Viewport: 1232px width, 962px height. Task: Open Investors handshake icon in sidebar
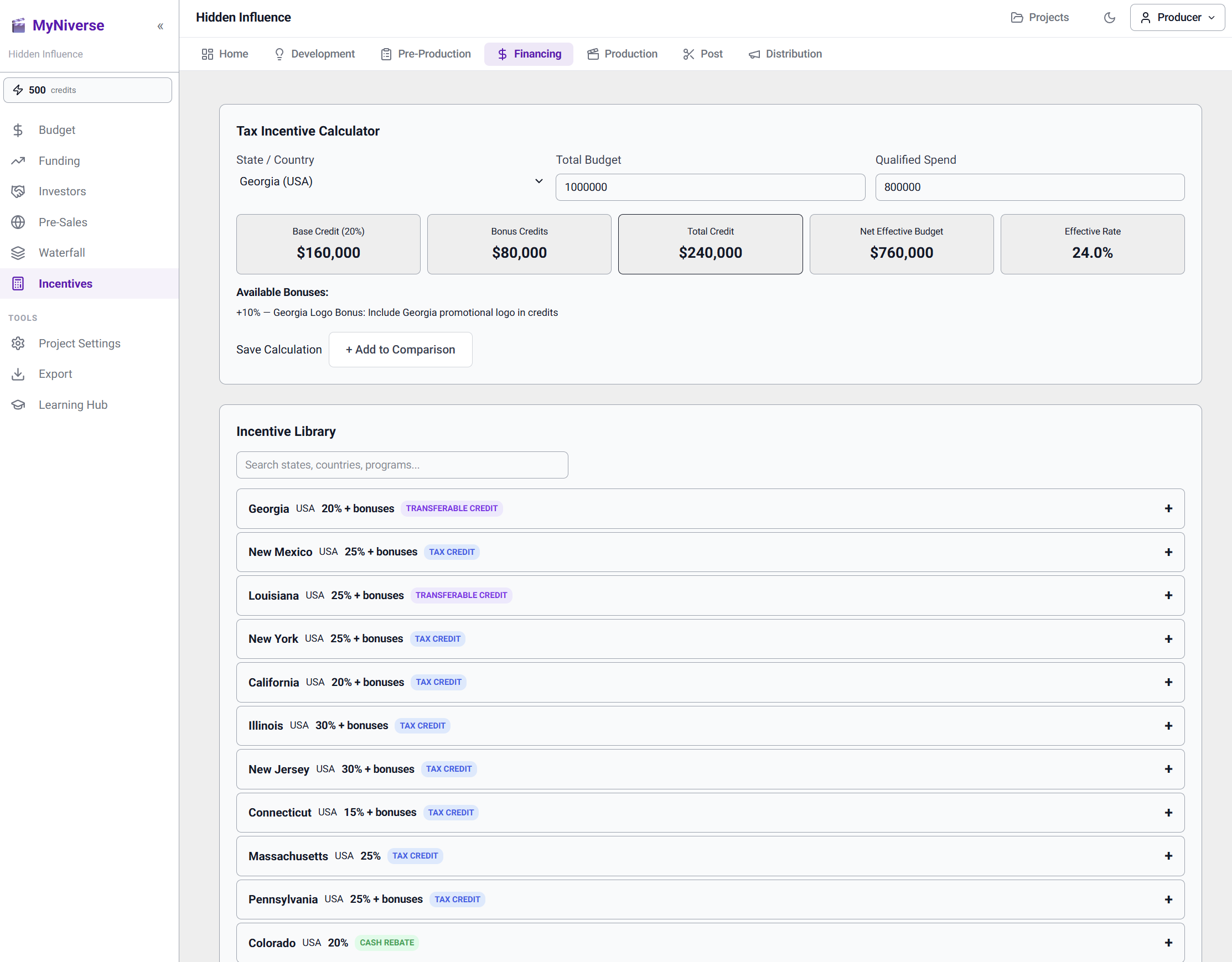pos(18,192)
